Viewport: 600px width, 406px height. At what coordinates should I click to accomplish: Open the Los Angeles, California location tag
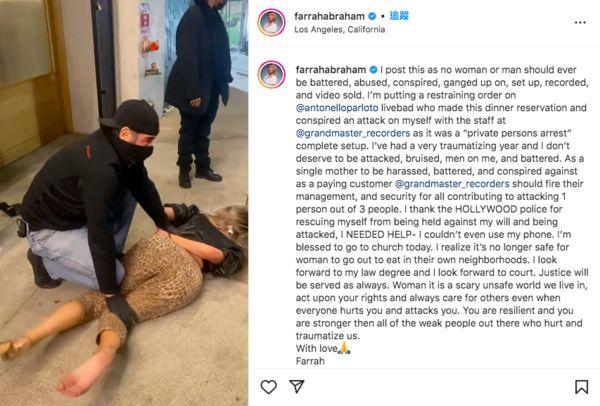coord(339,29)
